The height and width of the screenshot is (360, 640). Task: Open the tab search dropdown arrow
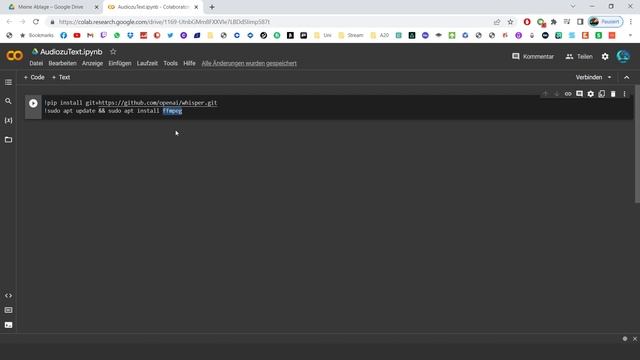(x=573, y=7)
